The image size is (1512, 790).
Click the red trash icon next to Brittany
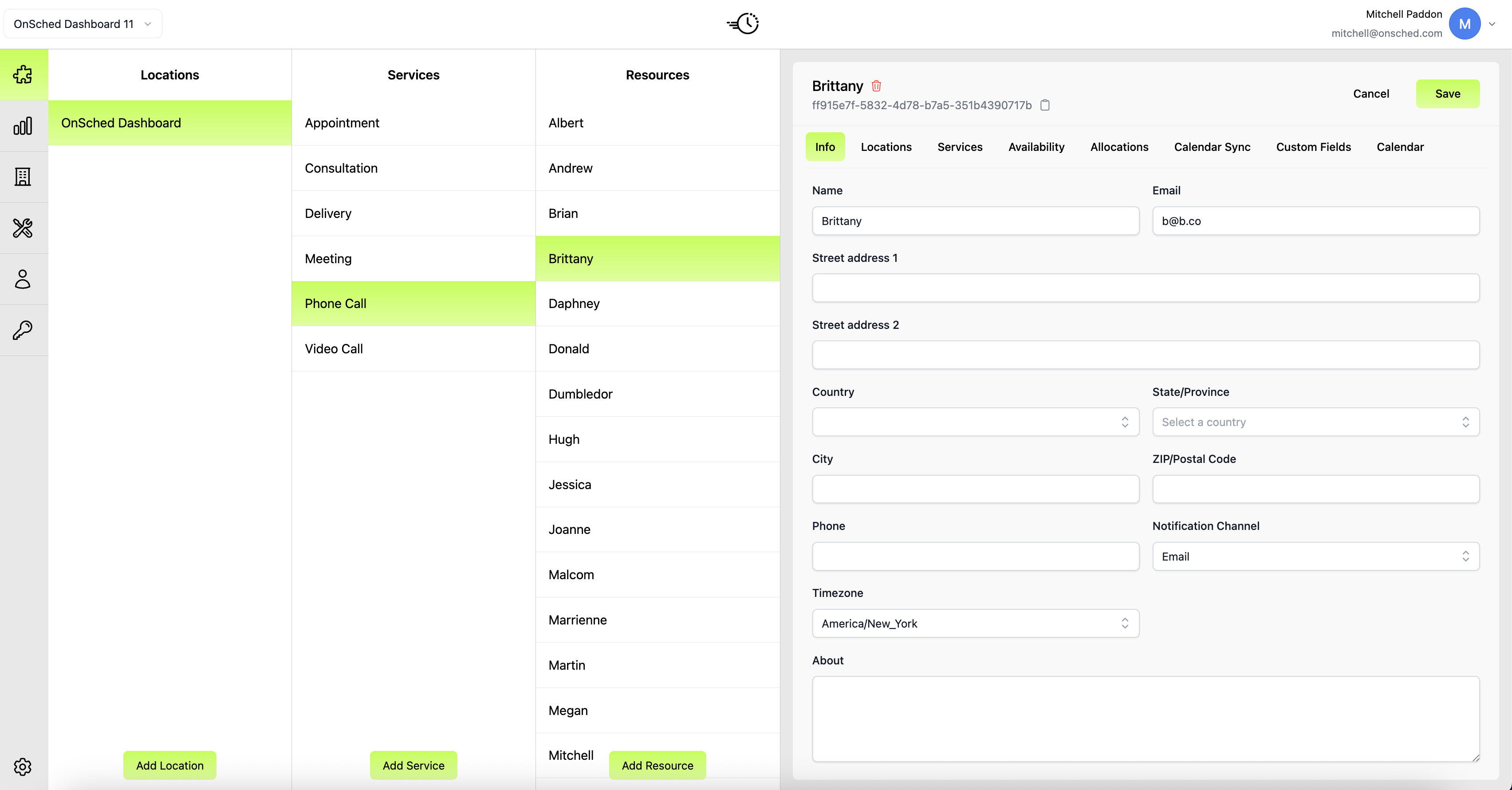876,86
